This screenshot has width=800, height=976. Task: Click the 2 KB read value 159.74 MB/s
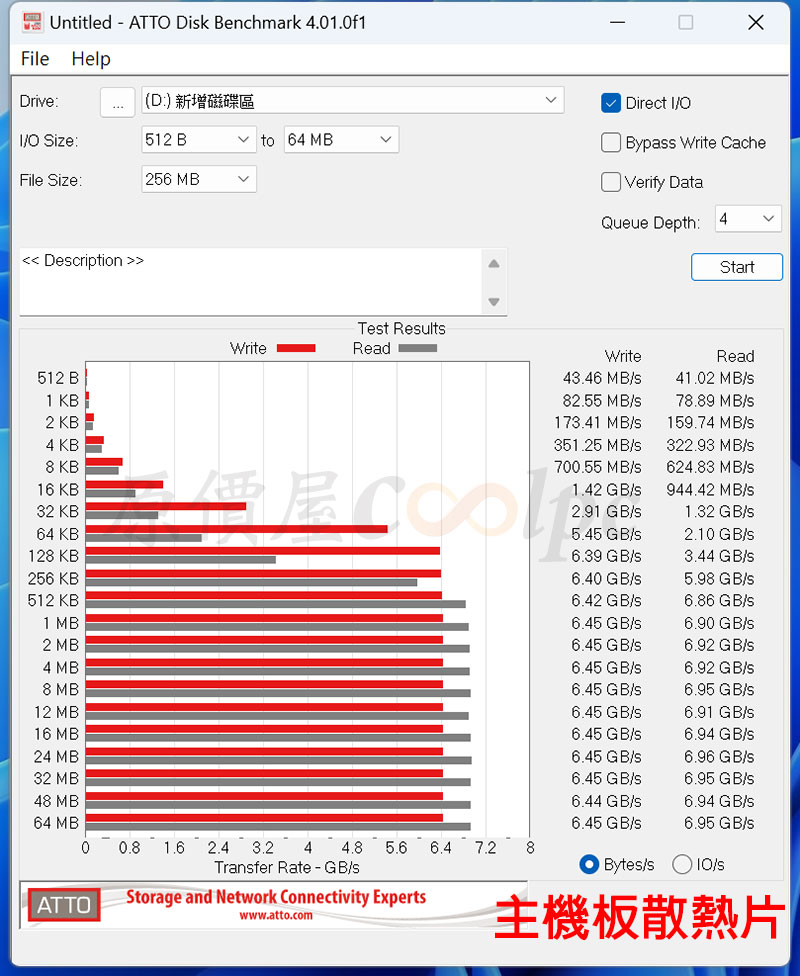(x=710, y=423)
